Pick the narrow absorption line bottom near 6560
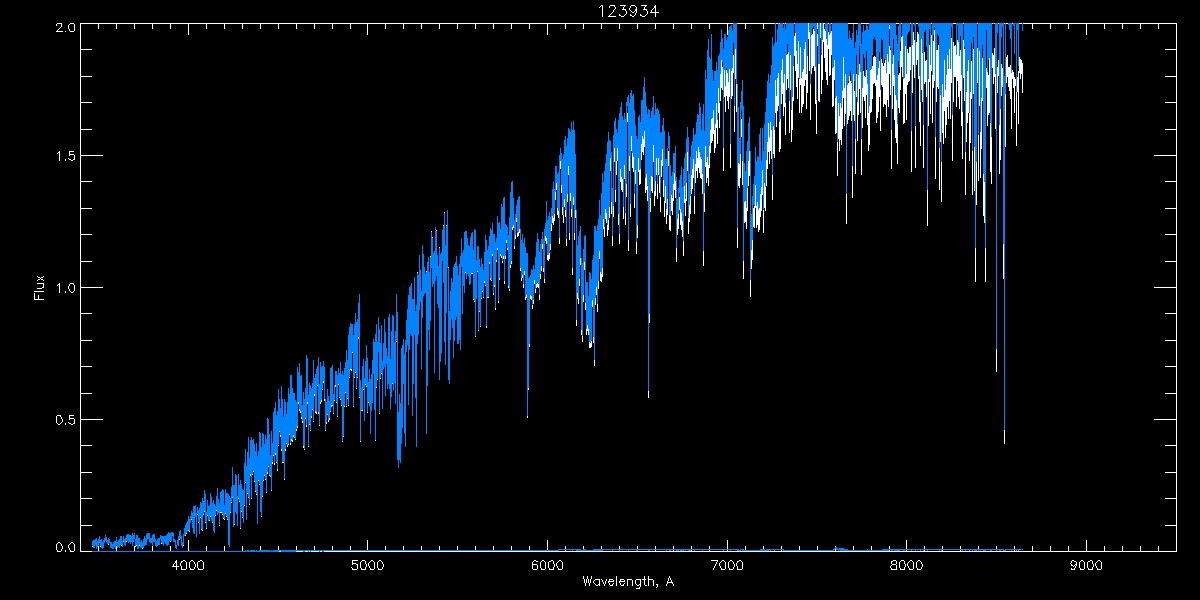This screenshot has height=600, width=1200. [x=648, y=396]
